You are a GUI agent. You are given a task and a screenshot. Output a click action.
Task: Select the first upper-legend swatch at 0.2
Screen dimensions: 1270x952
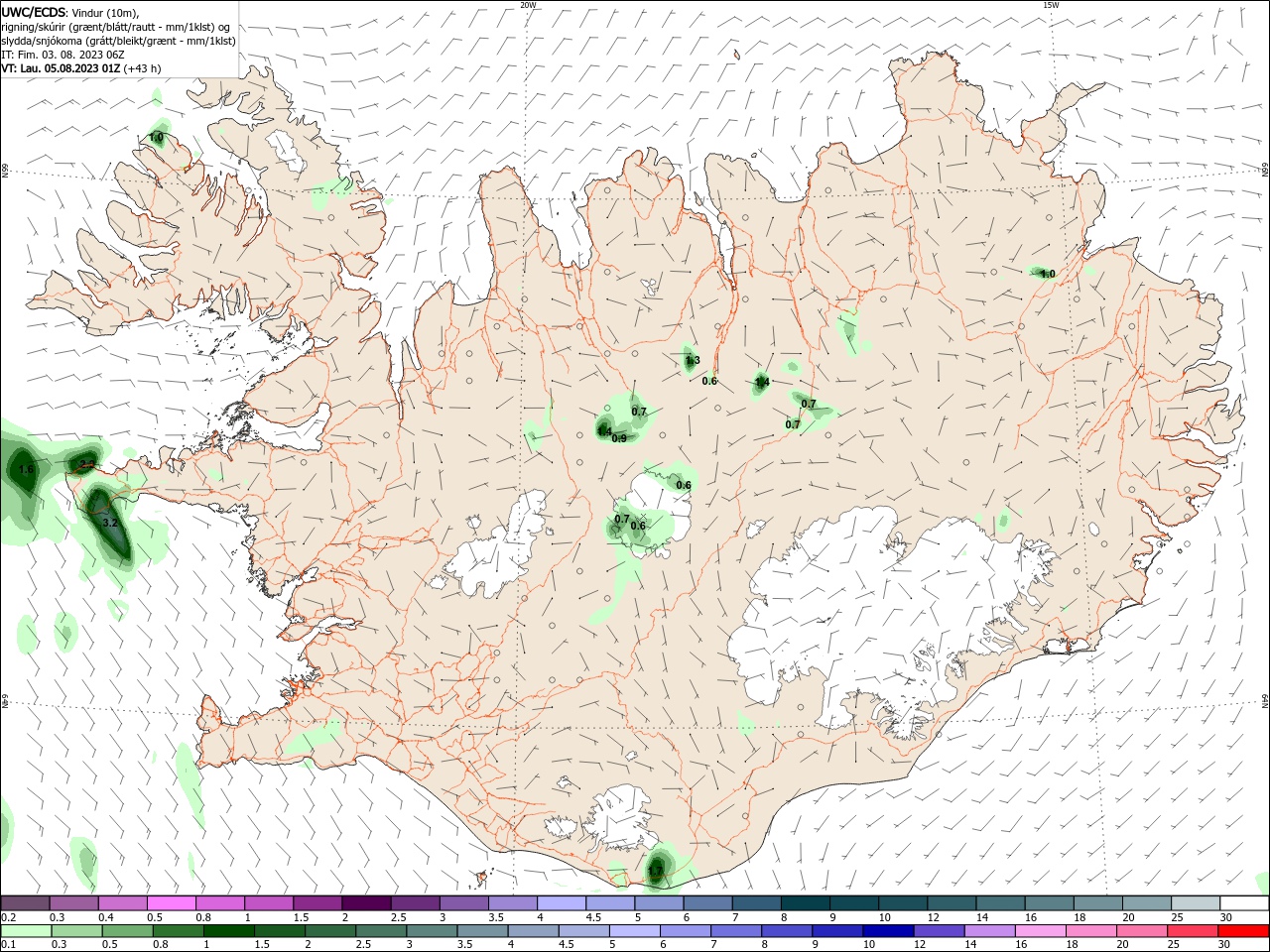click(25, 903)
